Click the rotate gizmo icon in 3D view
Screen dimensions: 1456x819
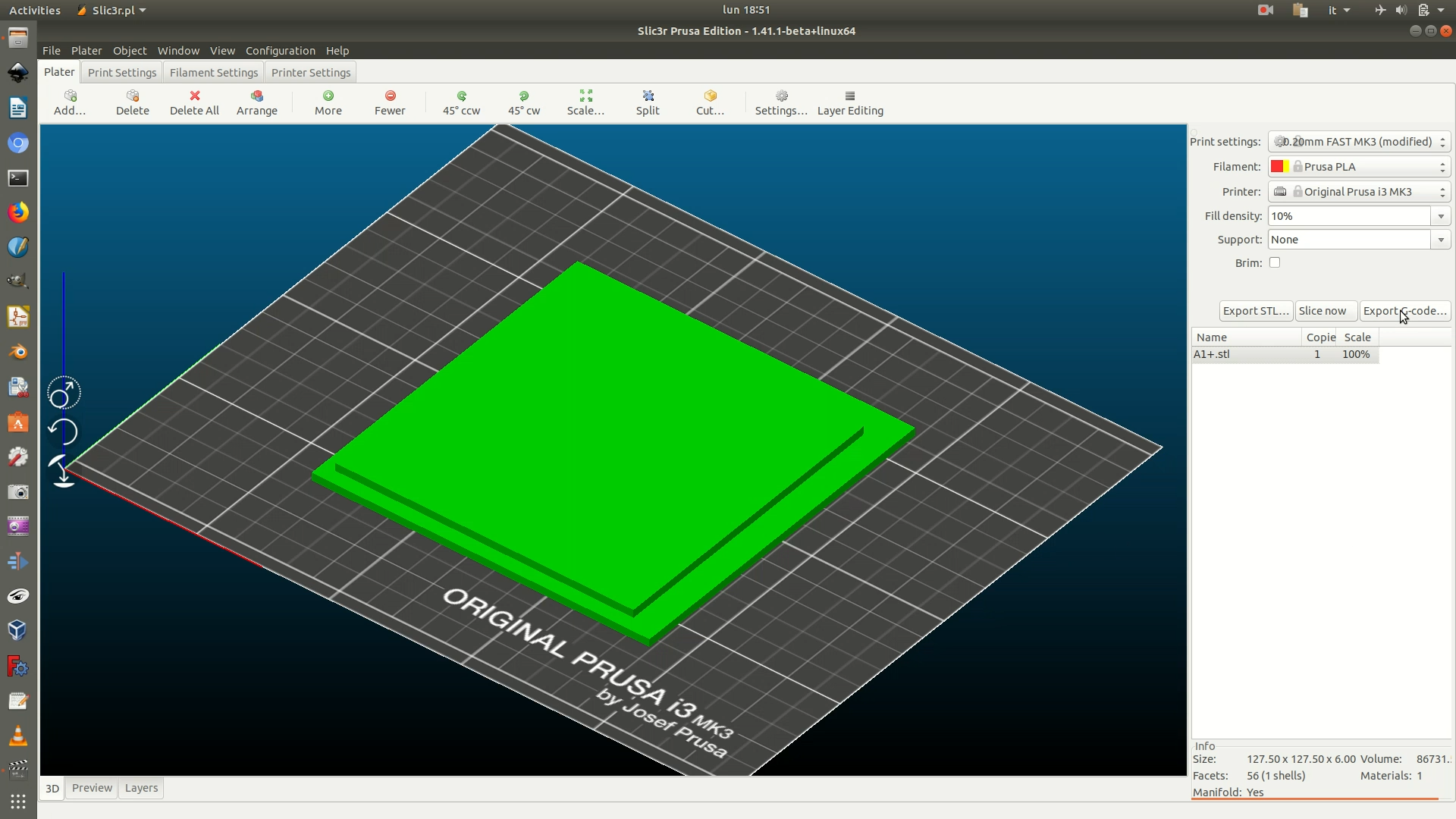tap(64, 432)
